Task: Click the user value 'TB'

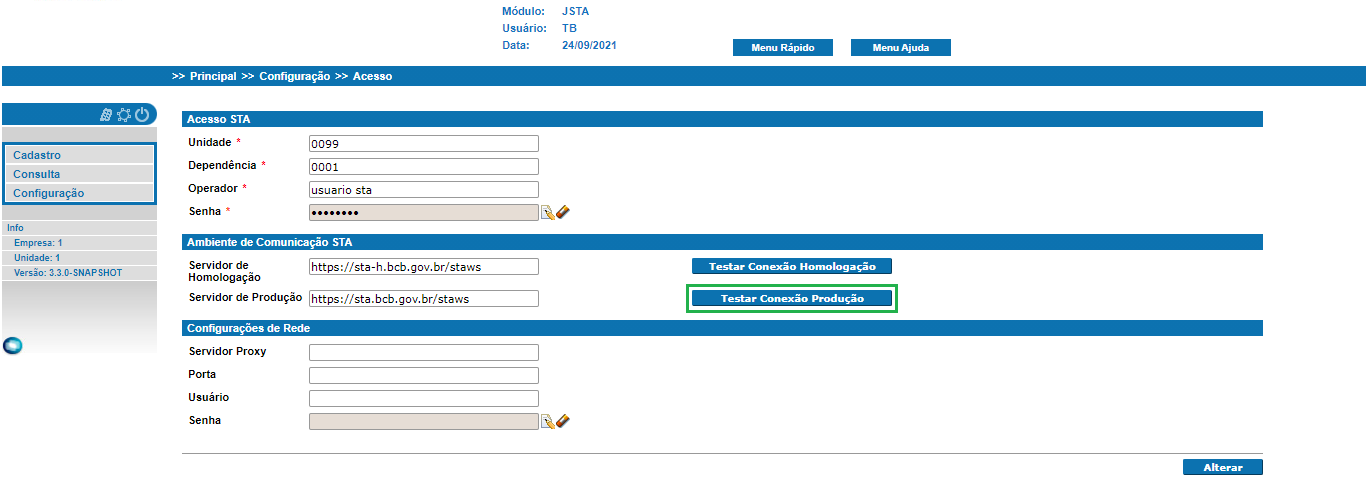Action: coord(569,29)
